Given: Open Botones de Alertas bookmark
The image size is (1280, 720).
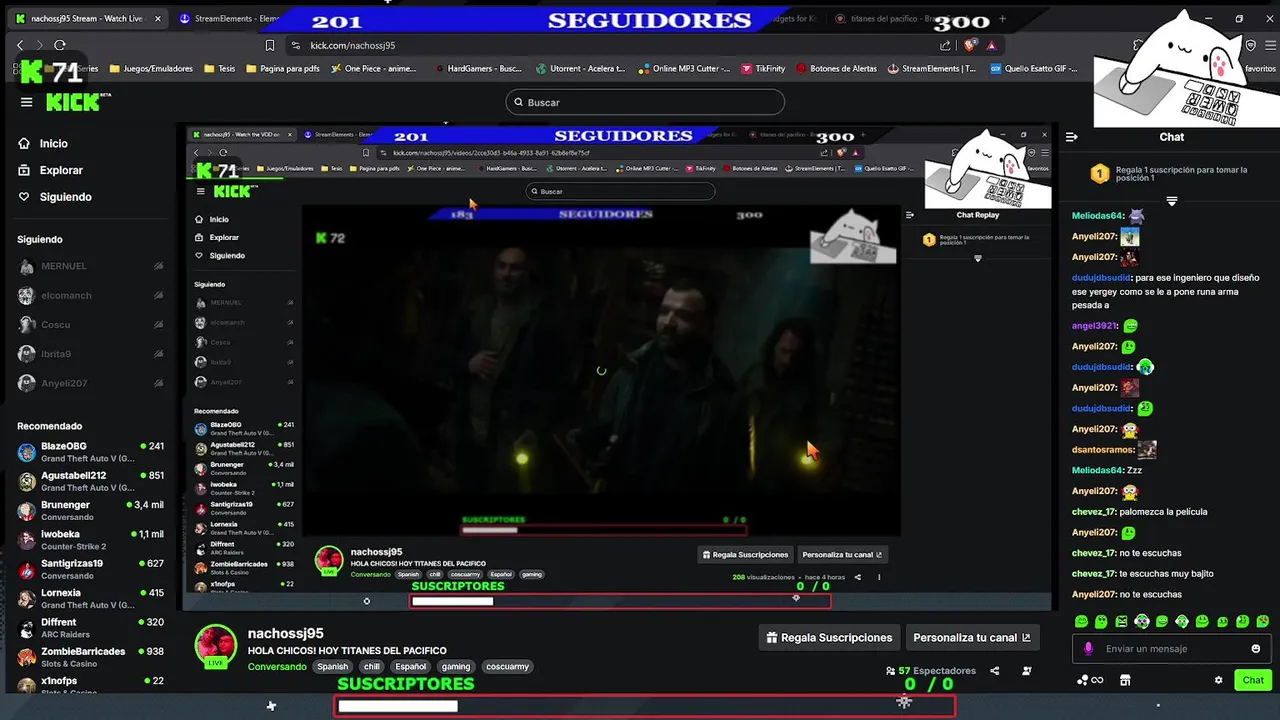Looking at the screenshot, I should tap(837, 69).
